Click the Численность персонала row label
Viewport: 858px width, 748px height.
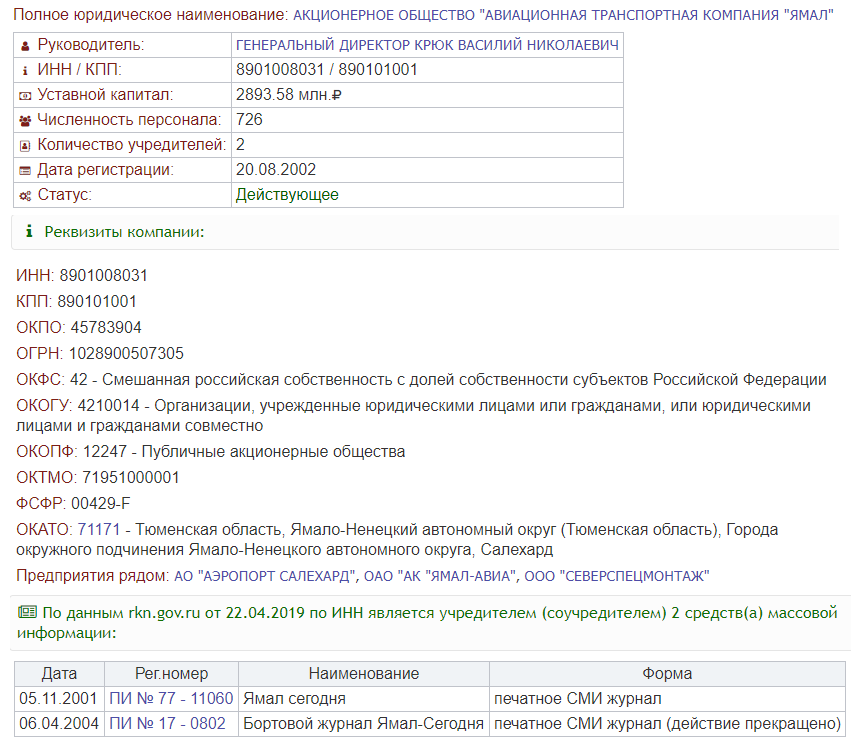click(x=129, y=120)
